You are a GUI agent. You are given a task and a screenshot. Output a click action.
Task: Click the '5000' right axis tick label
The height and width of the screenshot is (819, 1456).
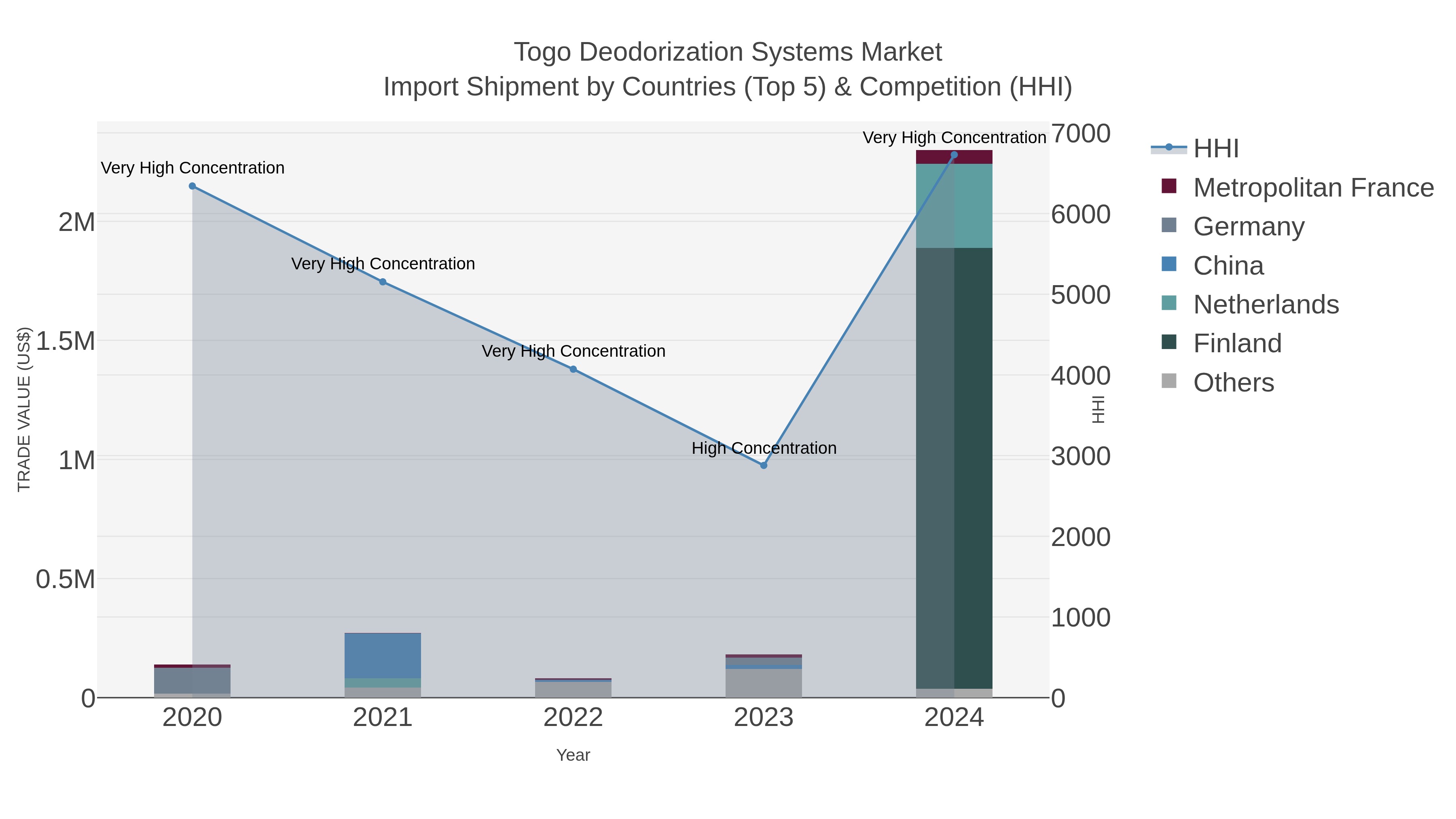point(1081,295)
